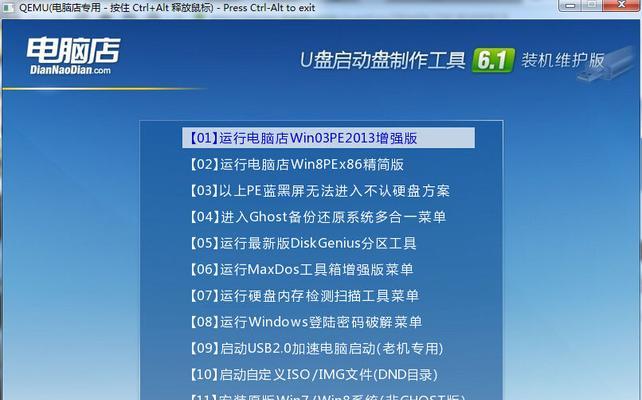Choose [03] PE blue-black screen solution entry
This screenshot has width=642, height=400.
[x=319, y=191]
